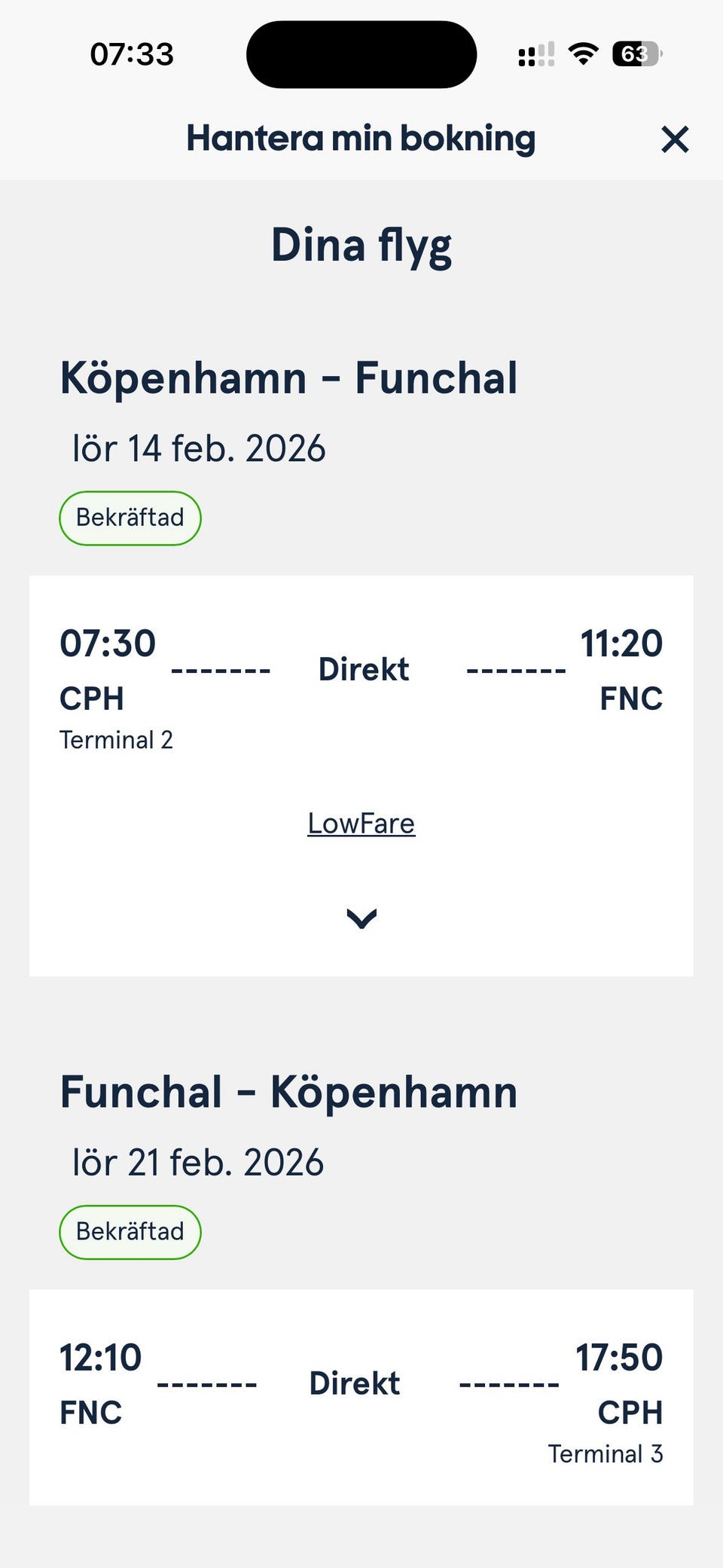Screen dimensions: 723x1568
Task: Open the LowFare fare info link
Action: click(x=361, y=824)
